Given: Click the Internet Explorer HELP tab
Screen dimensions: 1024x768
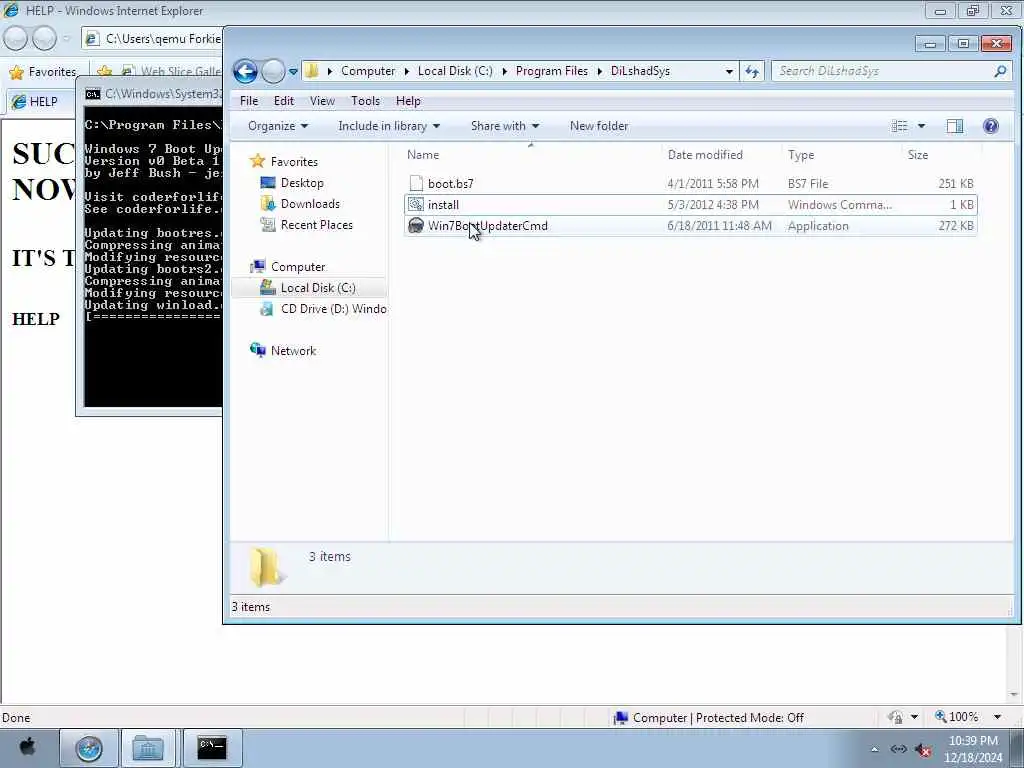Looking at the screenshot, I should [40, 102].
